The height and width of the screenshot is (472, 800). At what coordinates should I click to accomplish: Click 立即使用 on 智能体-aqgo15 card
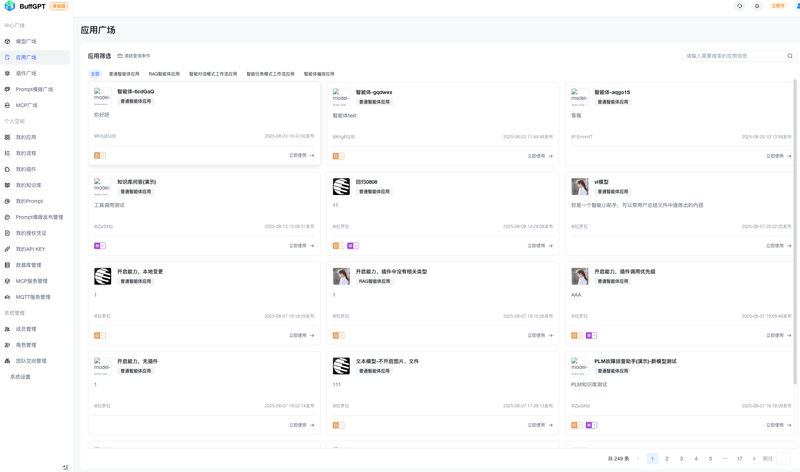779,156
